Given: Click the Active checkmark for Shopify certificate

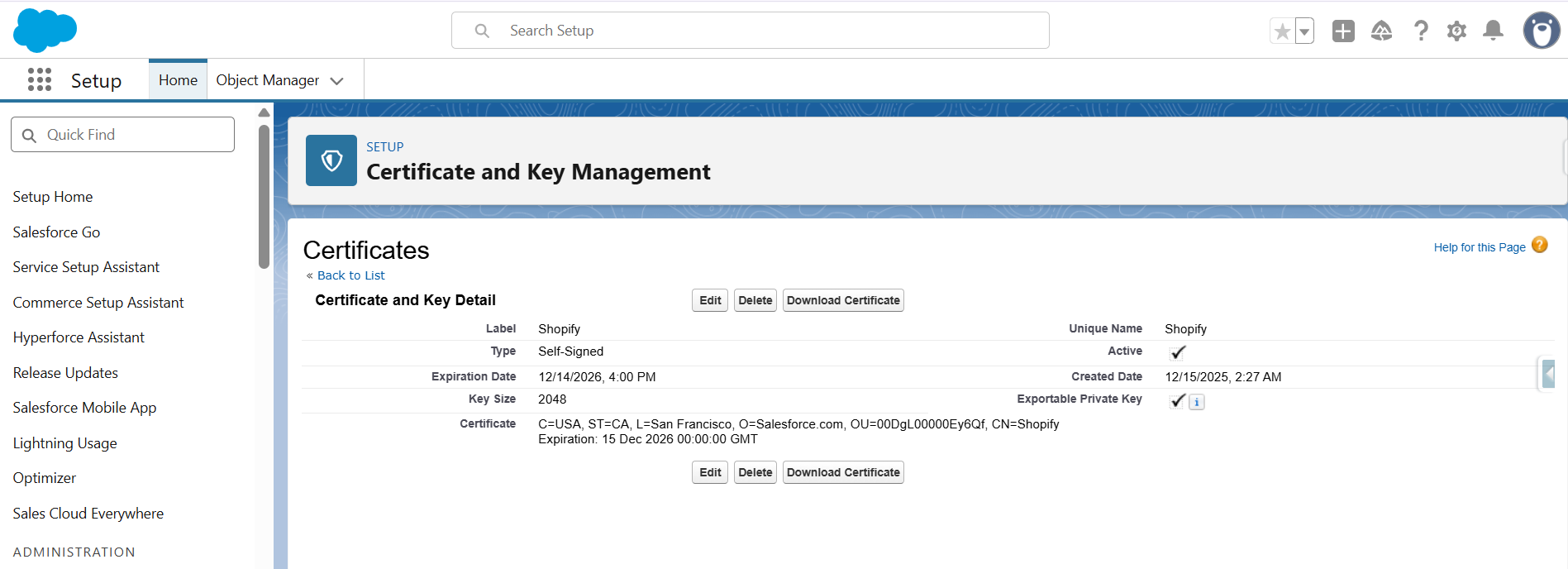Looking at the screenshot, I should [x=1178, y=352].
